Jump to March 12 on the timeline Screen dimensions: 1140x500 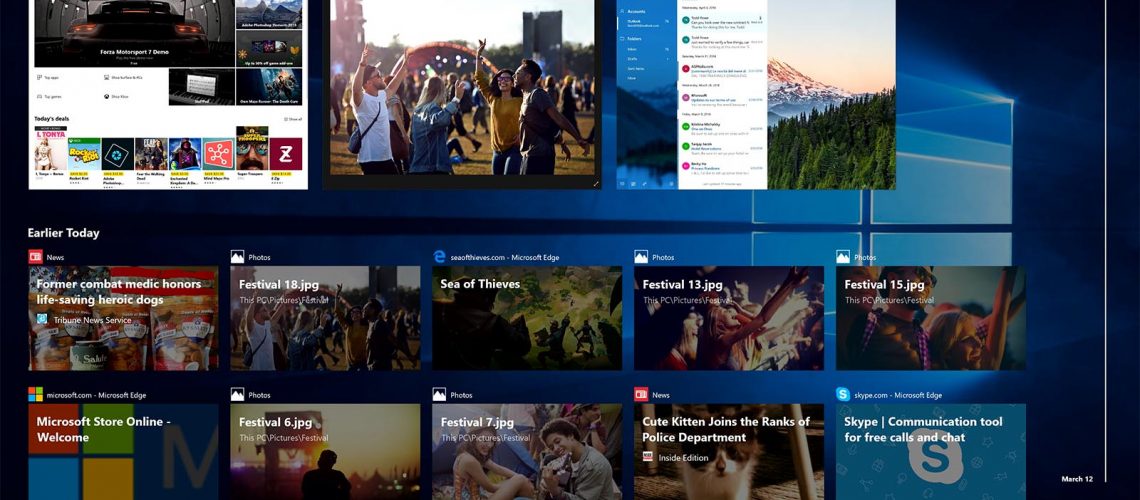1077,479
